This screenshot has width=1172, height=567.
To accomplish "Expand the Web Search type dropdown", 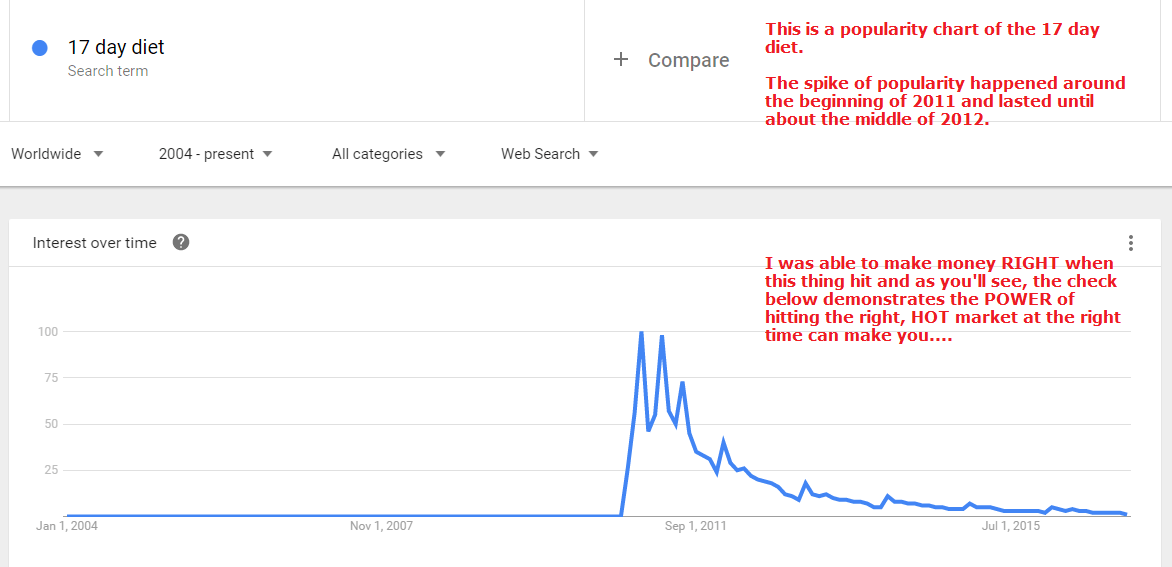I will pos(549,154).
